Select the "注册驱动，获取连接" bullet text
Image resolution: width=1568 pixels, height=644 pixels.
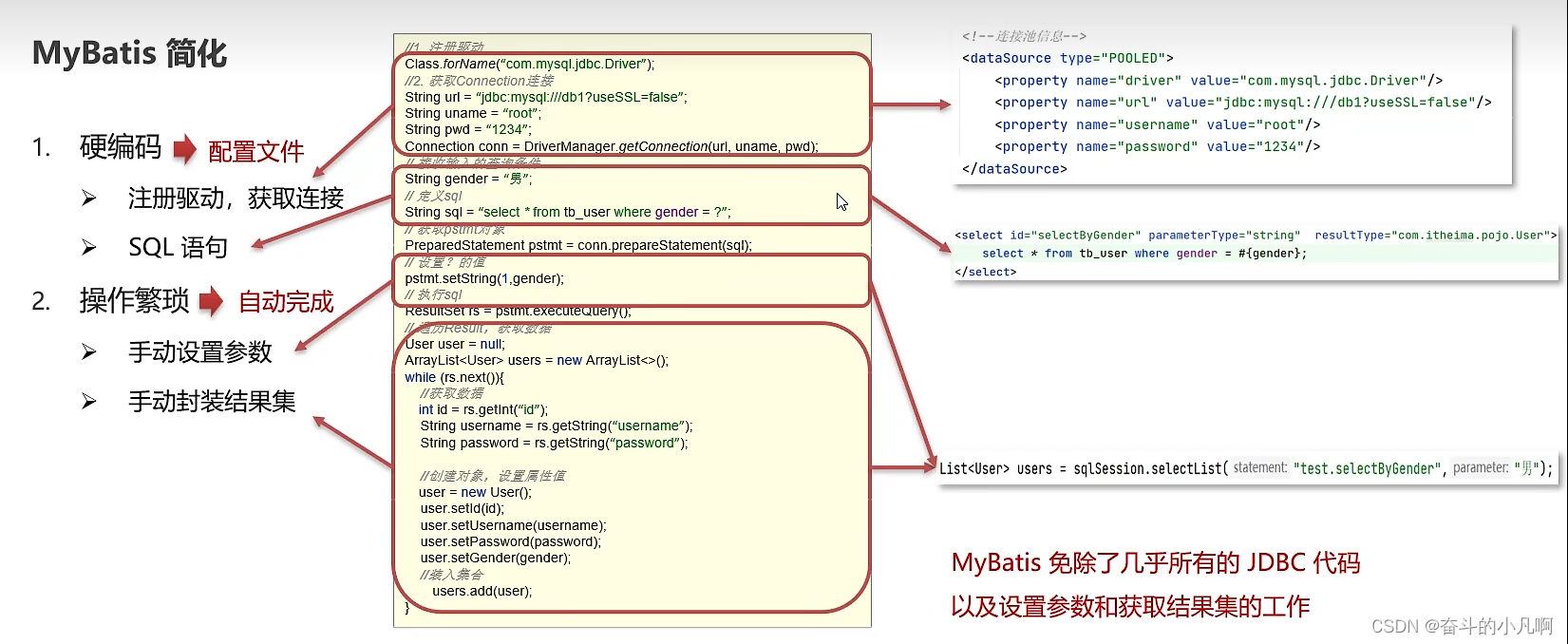(236, 199)
